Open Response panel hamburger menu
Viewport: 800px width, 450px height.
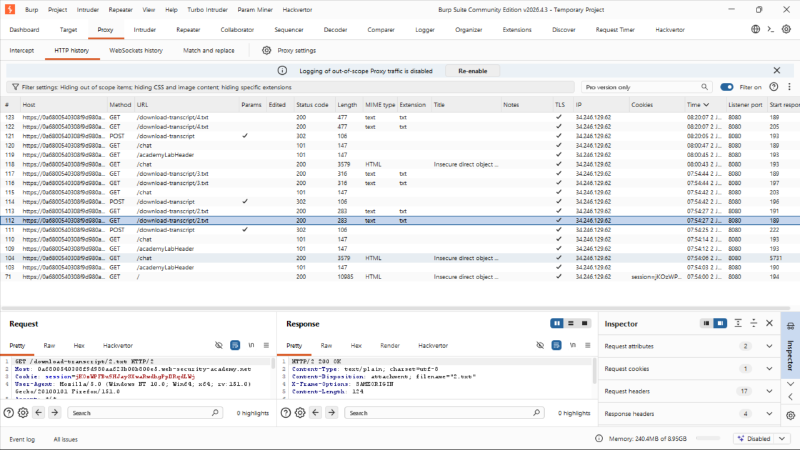tap(588, 345)
